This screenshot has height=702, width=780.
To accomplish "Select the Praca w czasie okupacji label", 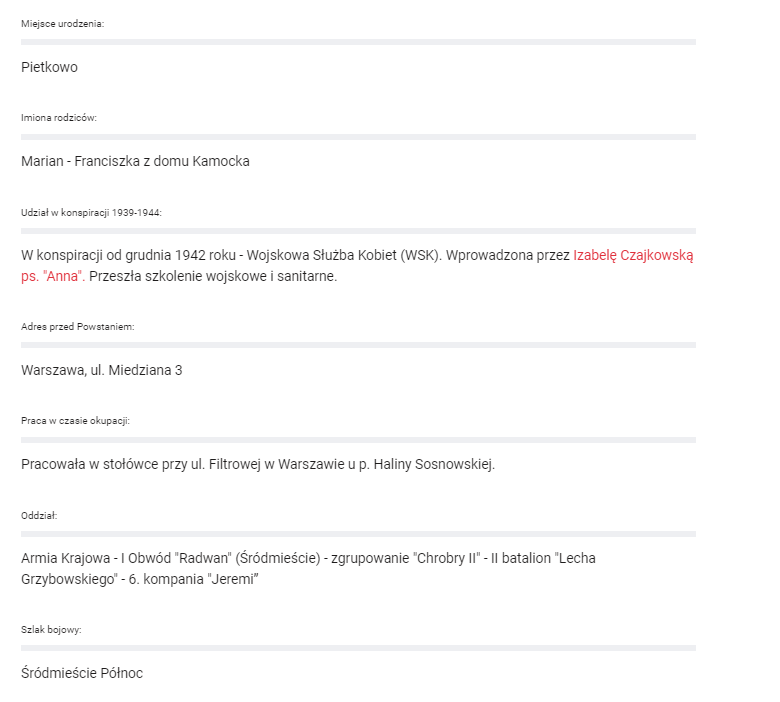I will [x=75, y=421].
